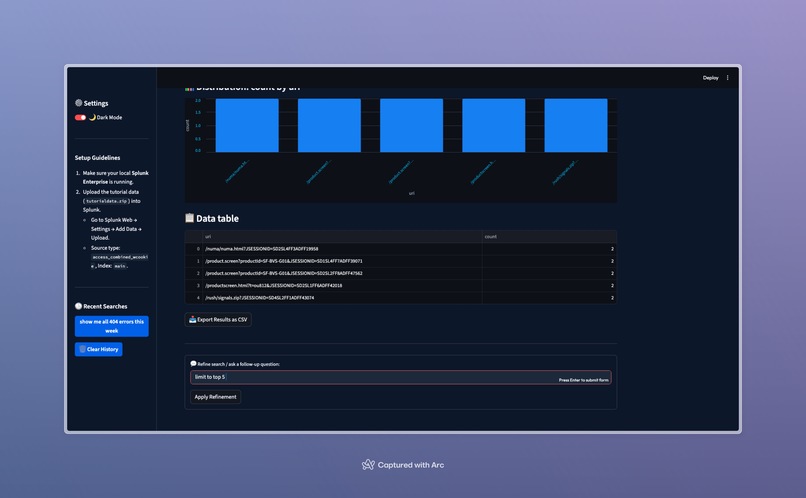Open the three-dot main menu
The image size is (806, 498).
(727, 78)
